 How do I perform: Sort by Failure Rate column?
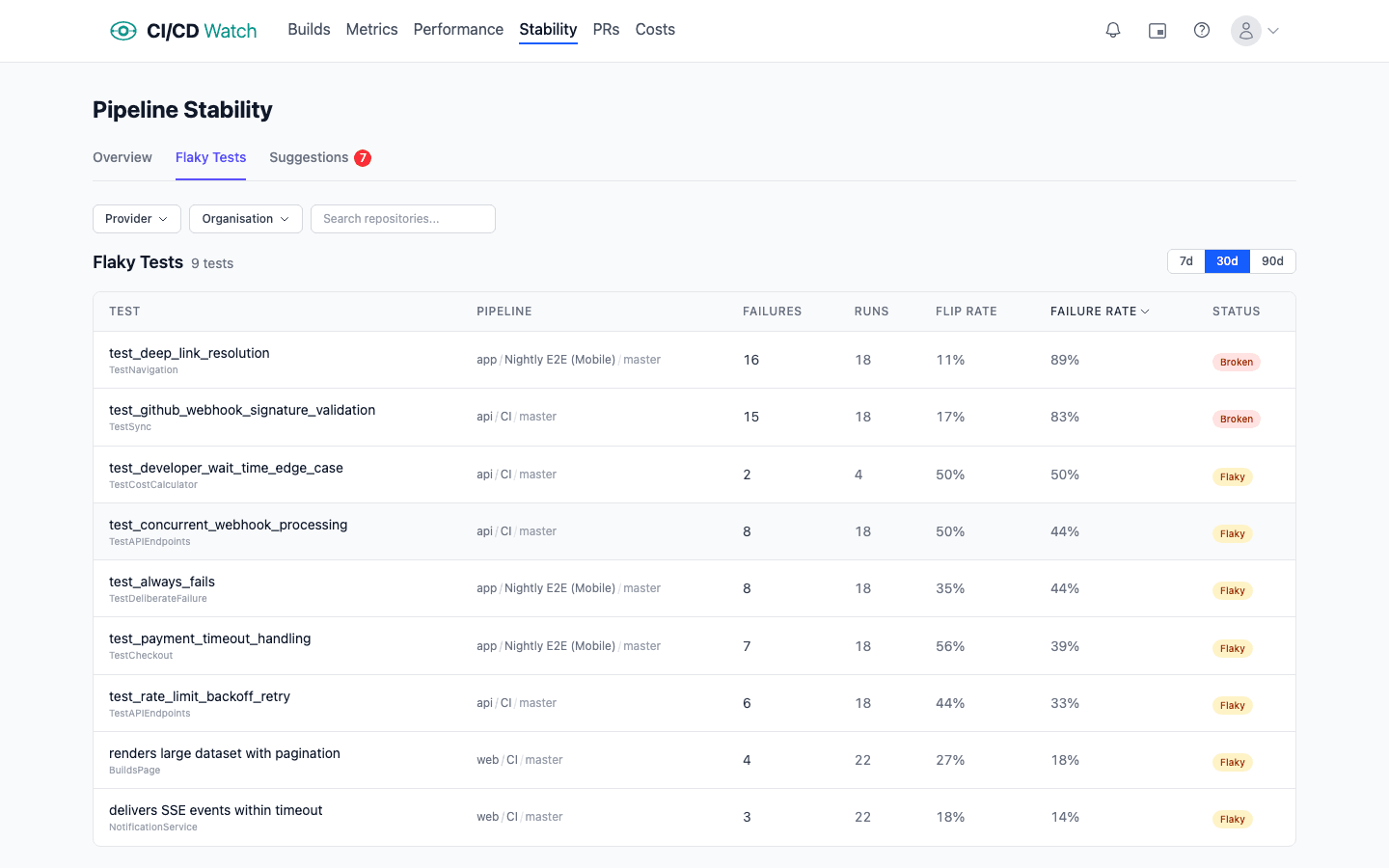pos(1100,311)
